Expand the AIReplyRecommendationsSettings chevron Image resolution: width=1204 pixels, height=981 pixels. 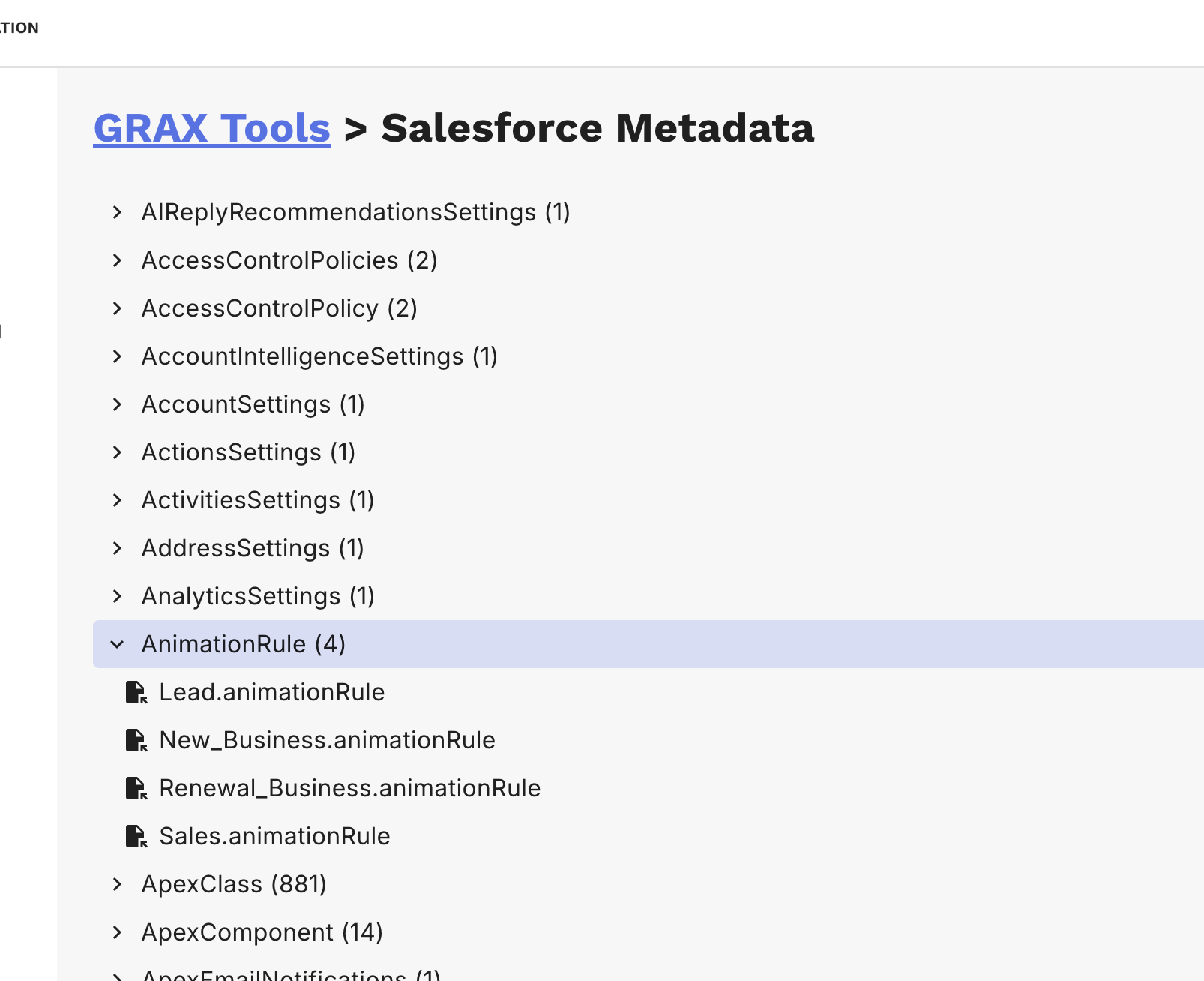coord(117,212)
